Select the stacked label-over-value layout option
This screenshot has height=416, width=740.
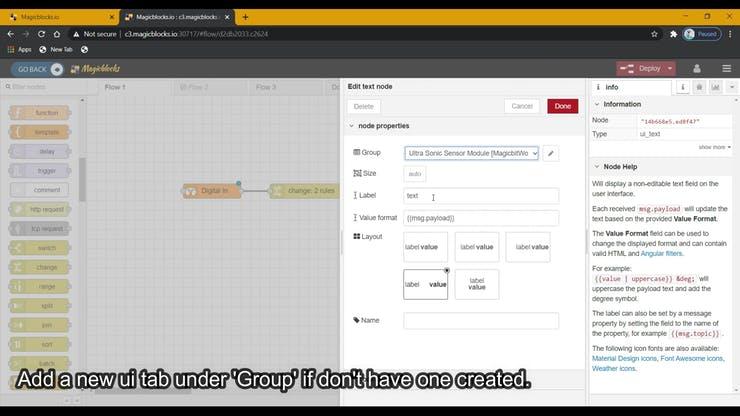pyautogui.click(x=477, y=284)
